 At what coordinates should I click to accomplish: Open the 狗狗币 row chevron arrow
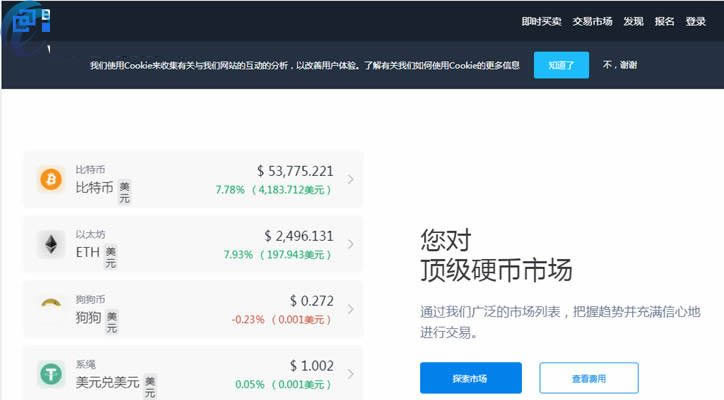[350, 309]
